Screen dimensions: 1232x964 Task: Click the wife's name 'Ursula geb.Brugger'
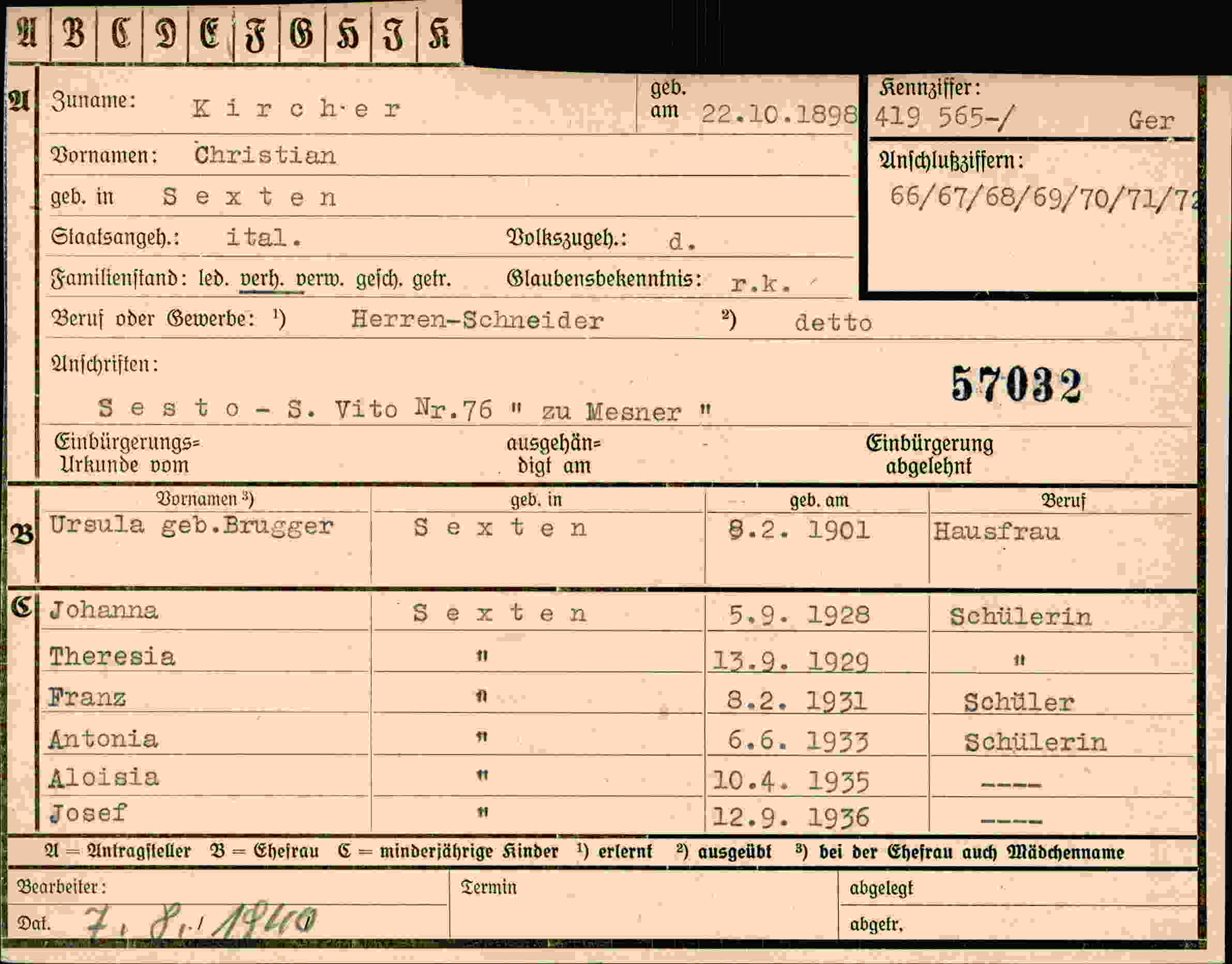[x=191, y=525]
